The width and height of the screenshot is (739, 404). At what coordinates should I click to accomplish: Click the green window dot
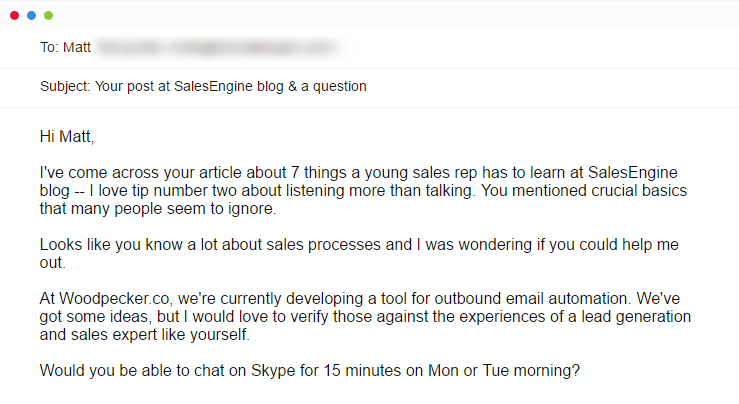click(49, 16)
